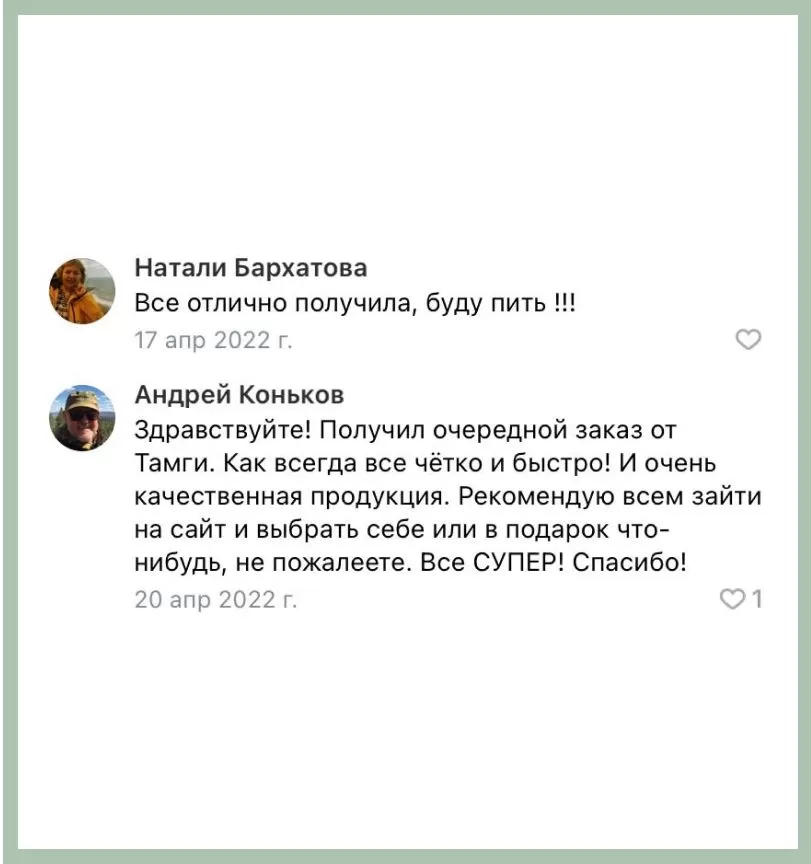
Task: Click the 17 апр 2022 г. timestamp
Action: 213,340
